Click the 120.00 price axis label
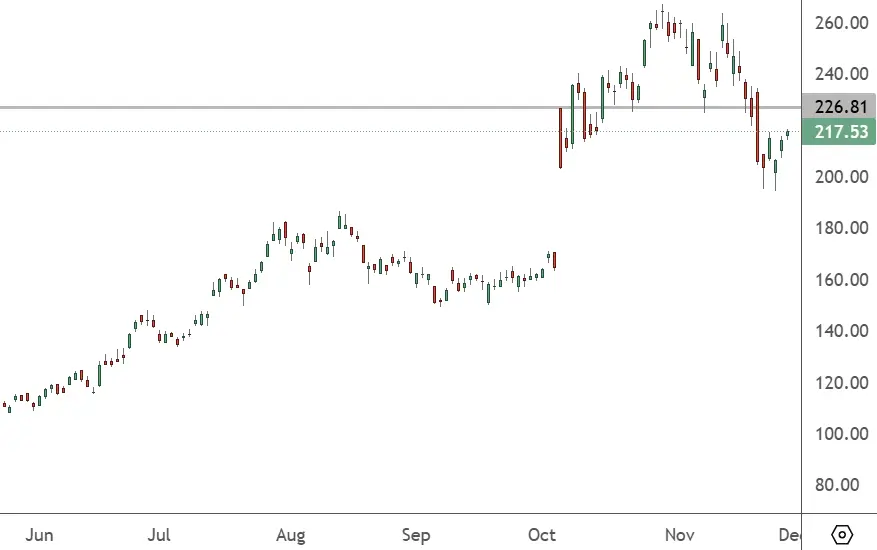Image resolution: width=877 pixels, height=550 pixels. point(839,383)
